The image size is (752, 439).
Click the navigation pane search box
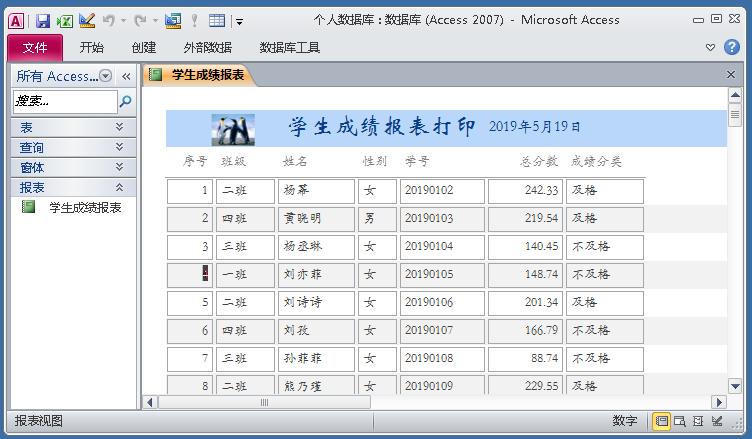pos(65,101)
